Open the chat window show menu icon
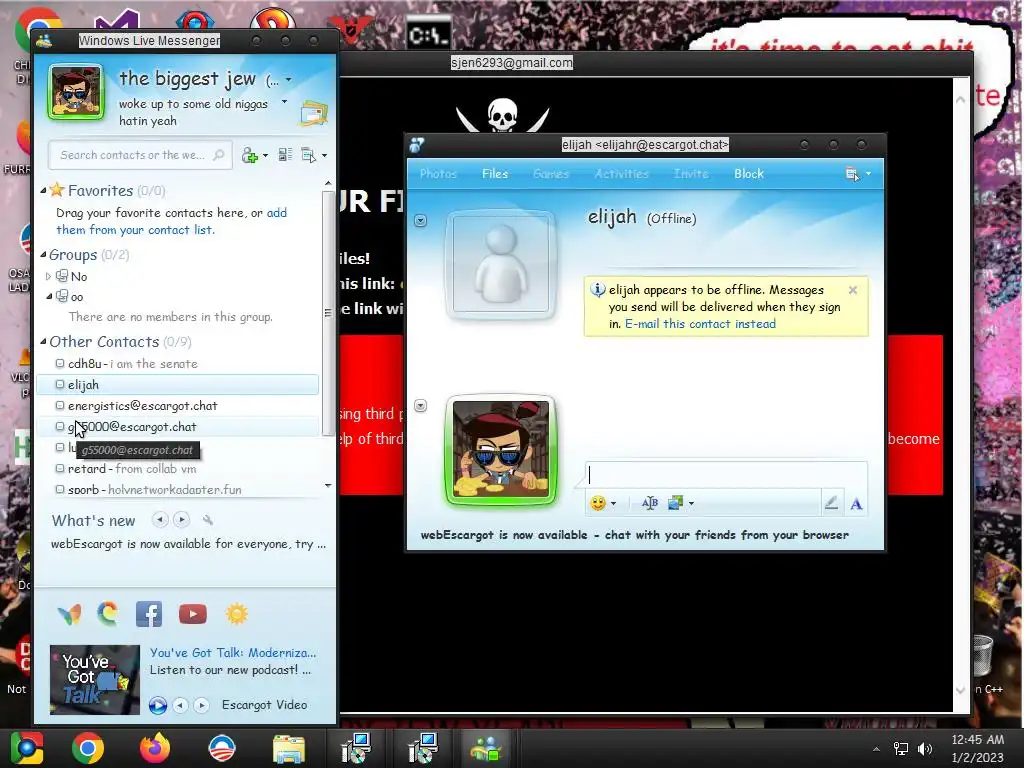The width and height of the screenshot is (1024, 768). coord(852,174)
